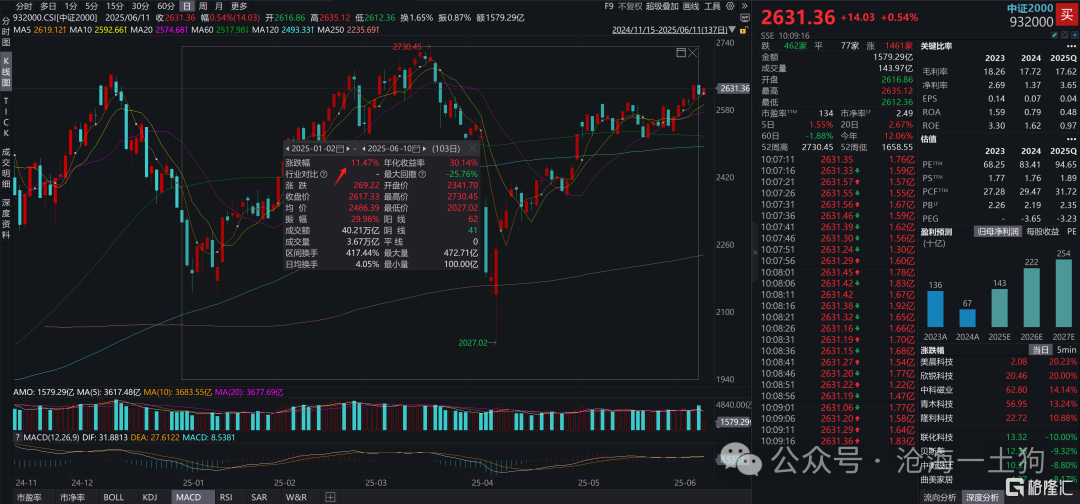The height and width of the screenshot is (504, 1080).
Task: Switch to 多日 timeframe
Action: click(x=48, y=6)
